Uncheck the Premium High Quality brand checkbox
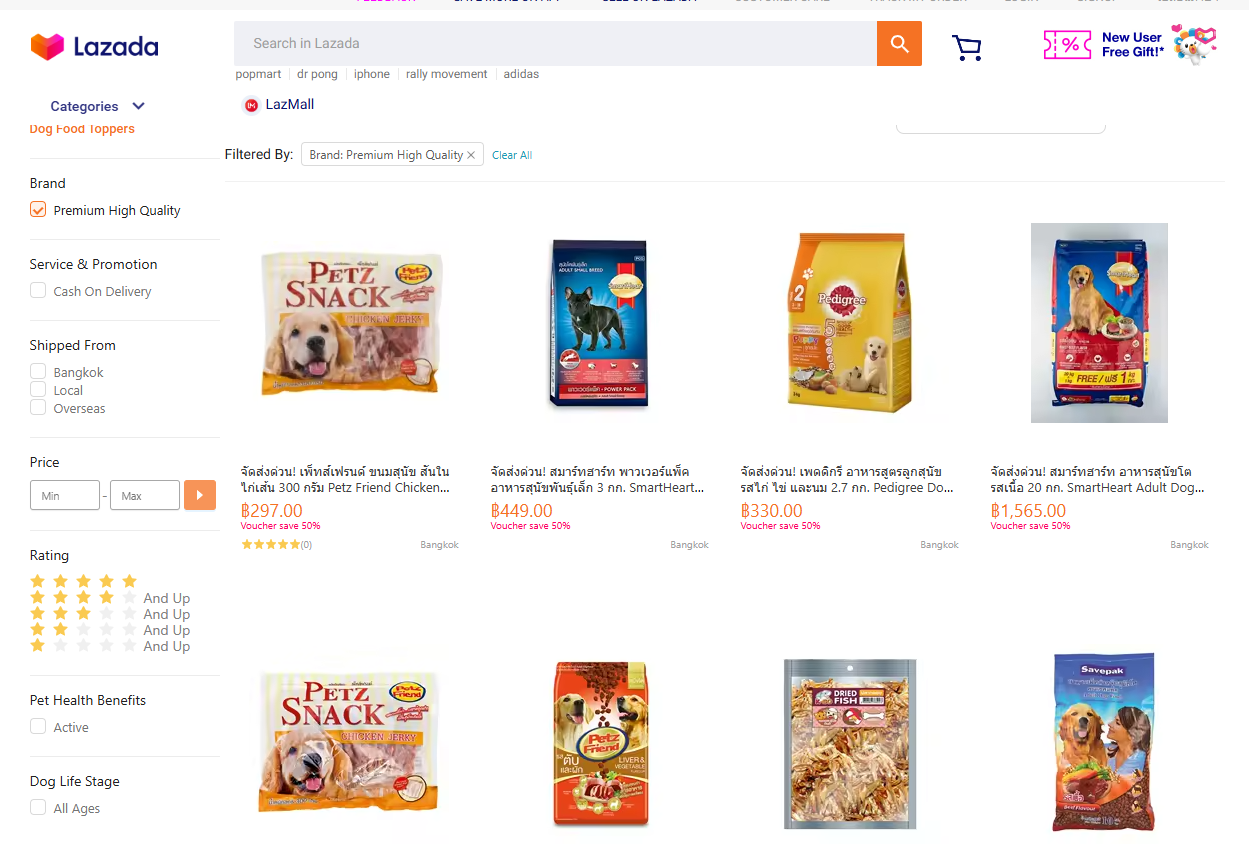Screen dimensions: 1249x862 pyautogui.click(x=38, y=210)
